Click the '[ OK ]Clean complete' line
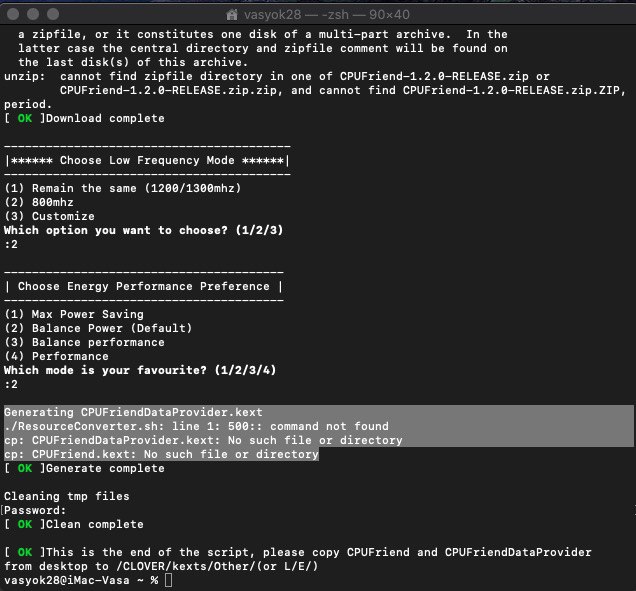The height and width of the screenshot is (591, 636). 74,524
